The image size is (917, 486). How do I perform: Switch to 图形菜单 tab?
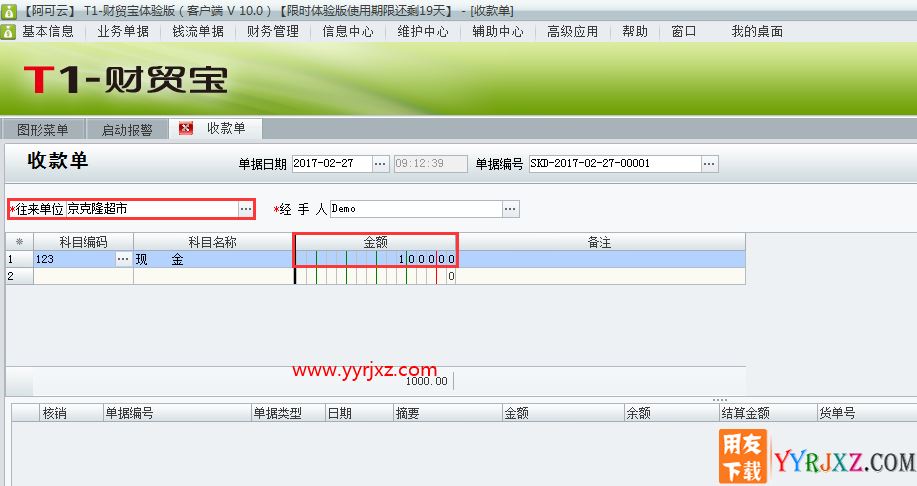[43, 129]
